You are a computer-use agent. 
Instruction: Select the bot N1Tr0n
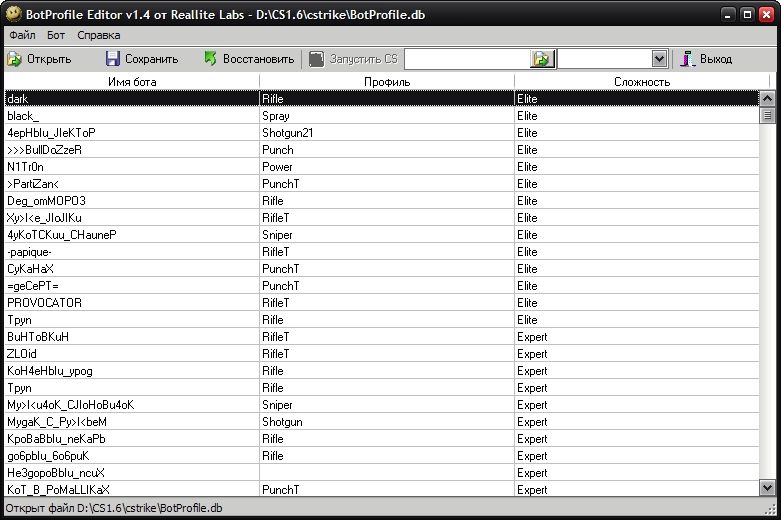[382, 166]
